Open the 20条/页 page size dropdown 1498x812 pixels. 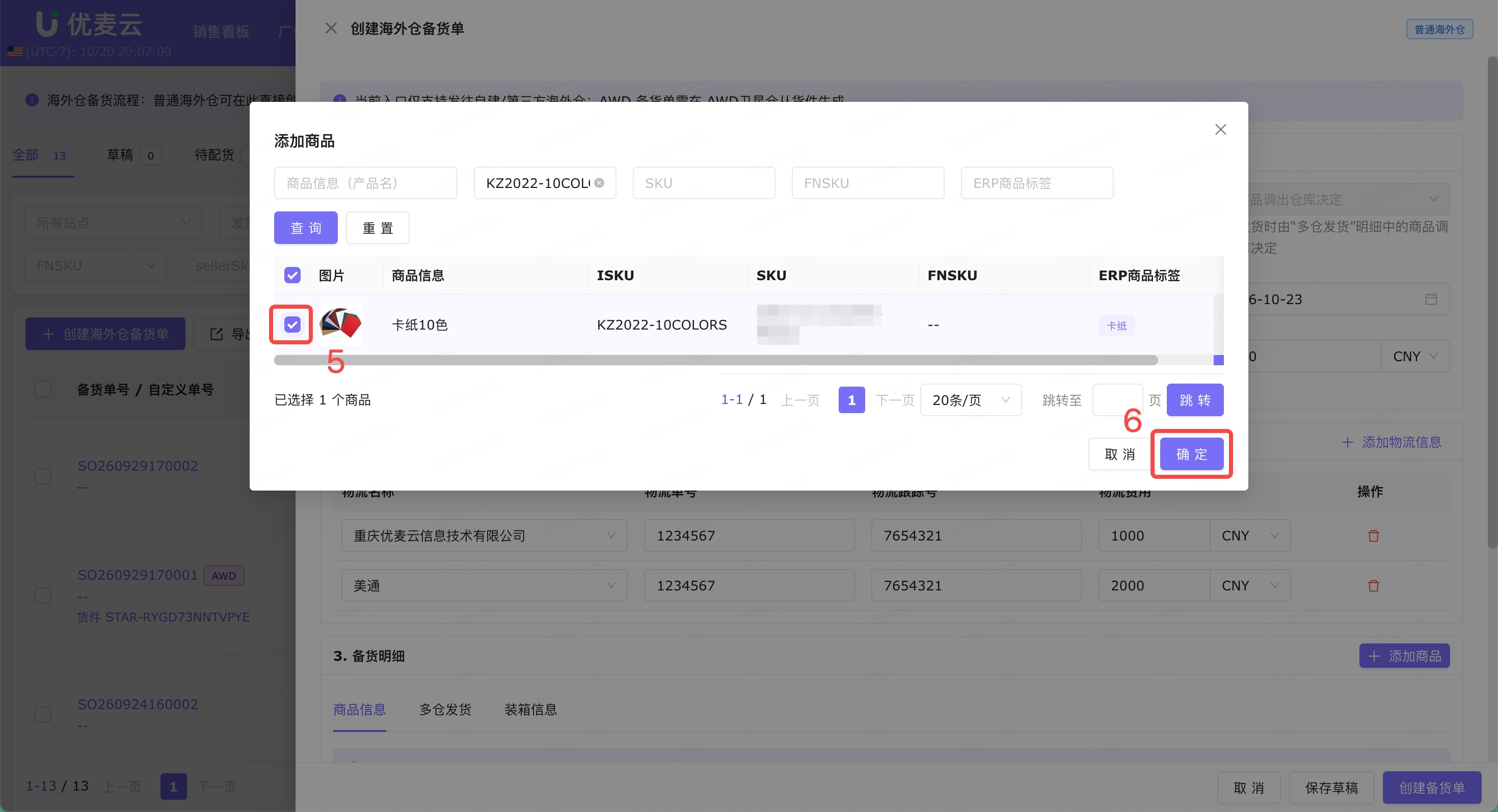(971, 400)
